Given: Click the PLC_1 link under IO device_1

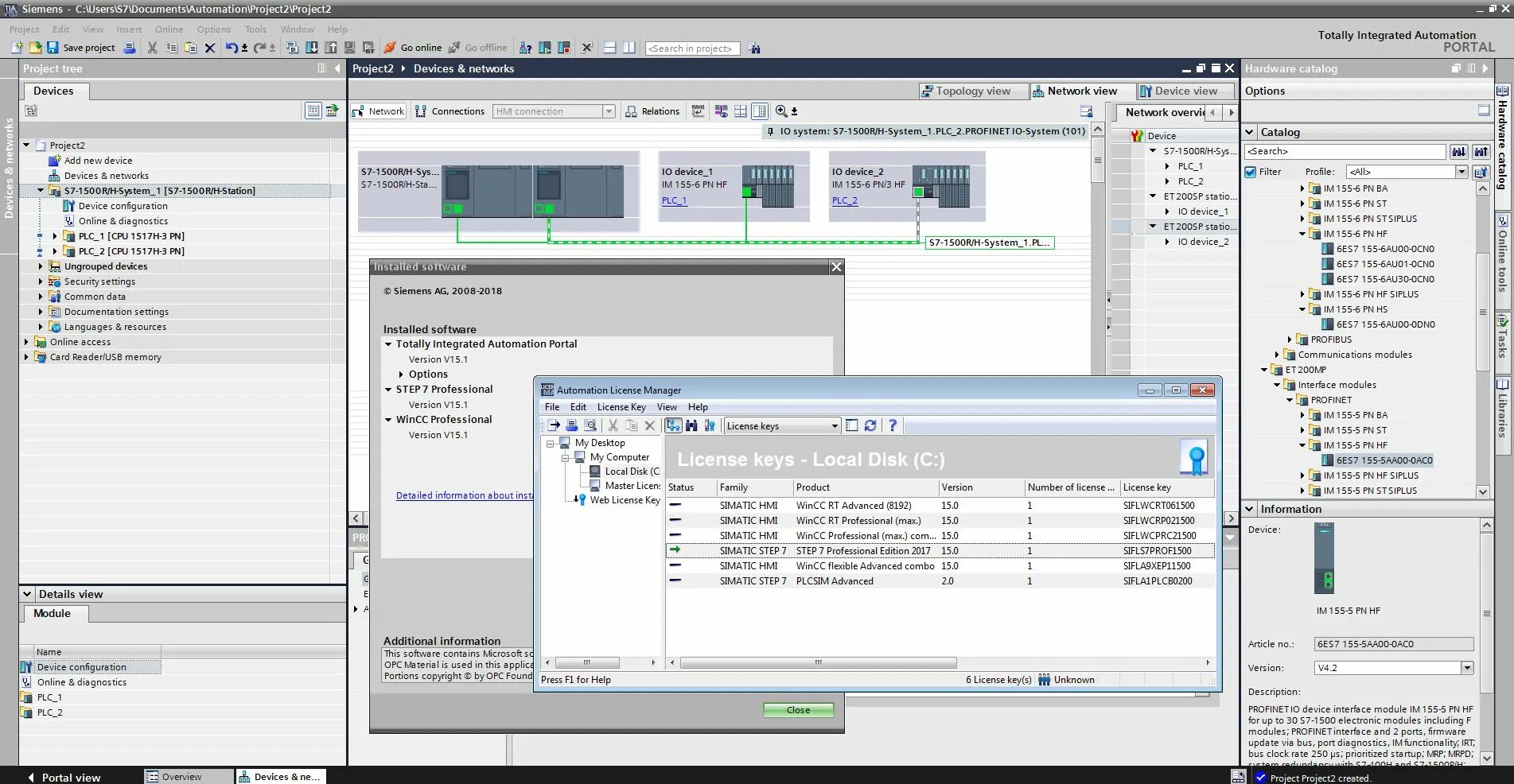Looking at the screenshot, I should click(674, 200).
